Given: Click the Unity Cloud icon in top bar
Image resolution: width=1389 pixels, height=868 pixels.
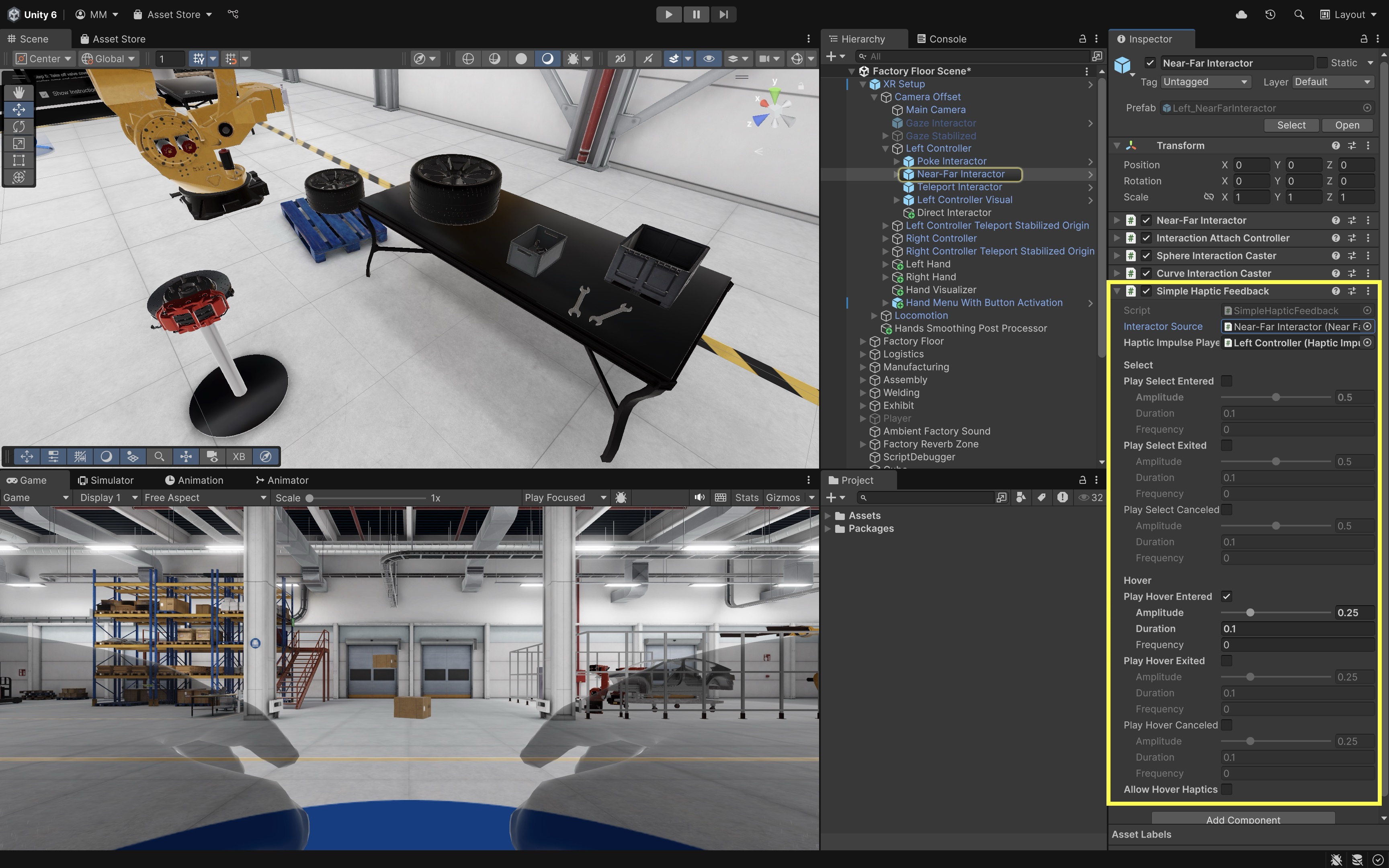Looking at the screenshot, I should coord(1241,14).
